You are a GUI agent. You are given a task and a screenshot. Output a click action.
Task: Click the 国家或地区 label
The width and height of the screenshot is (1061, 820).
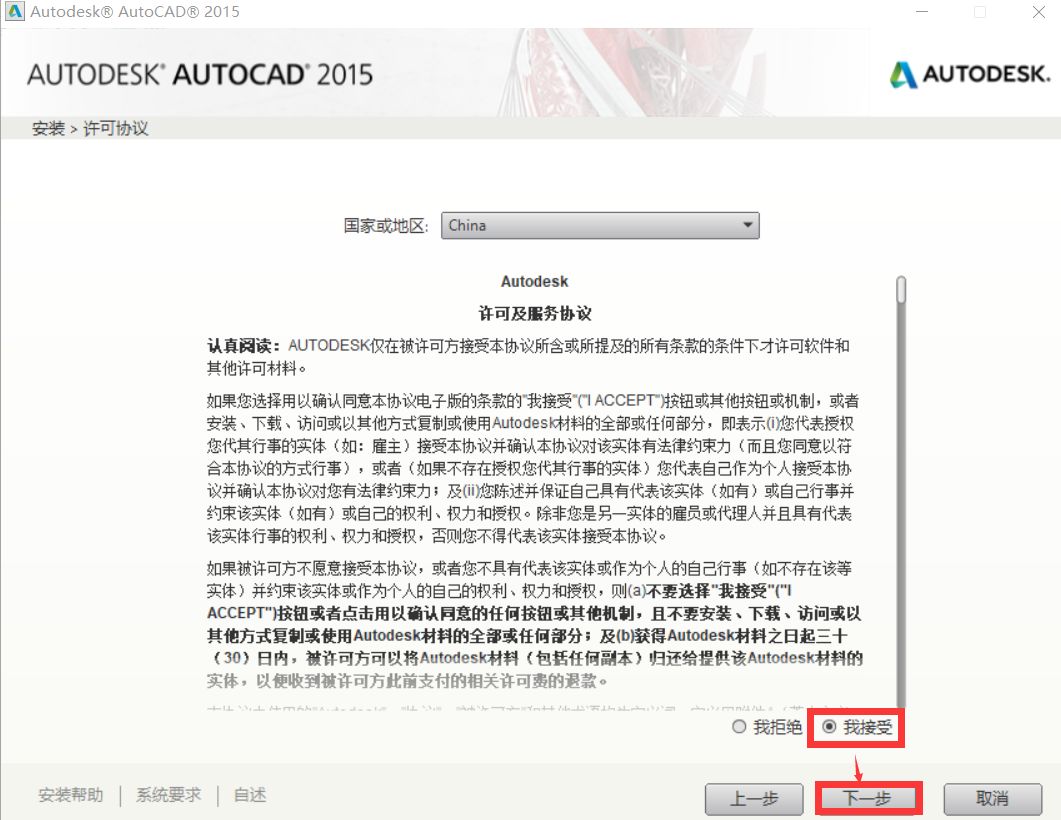pyautogui.click(x=386, y=226)
